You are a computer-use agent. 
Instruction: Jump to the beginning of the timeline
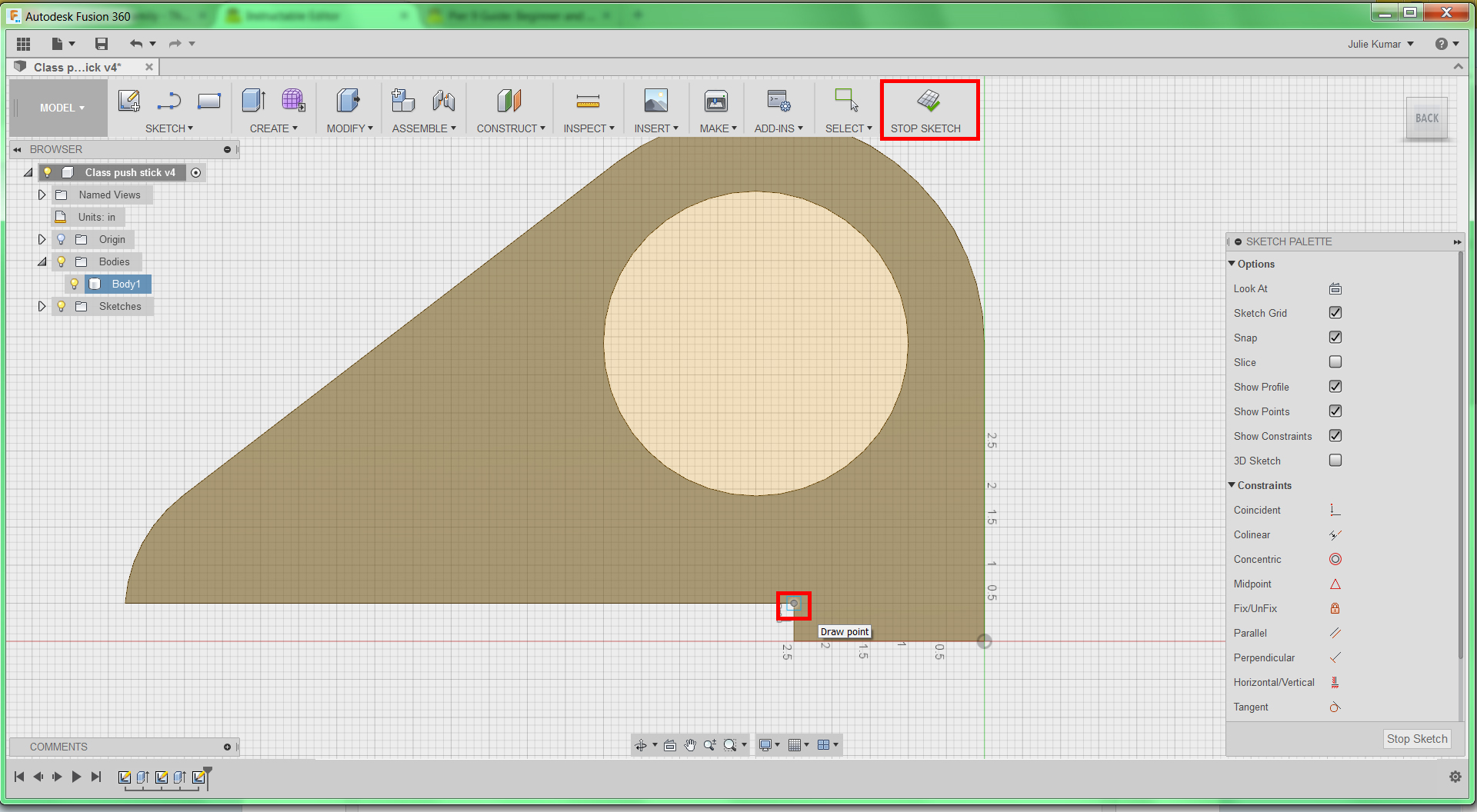point(19,777)
